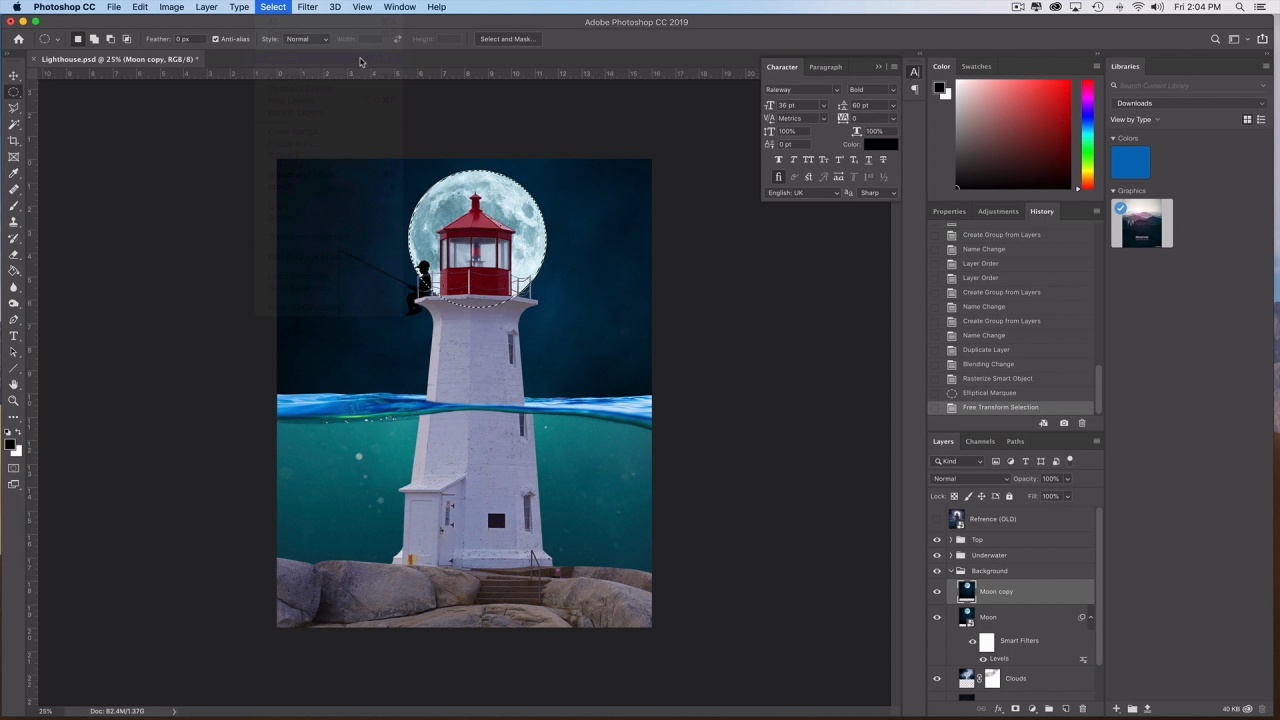Toggle the Anti-alias checkbox

click(215, 39)
